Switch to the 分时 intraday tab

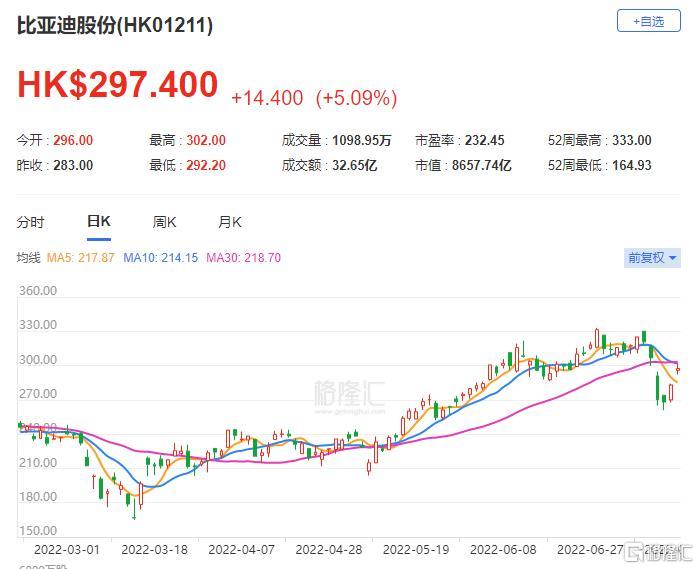(30, 222)
